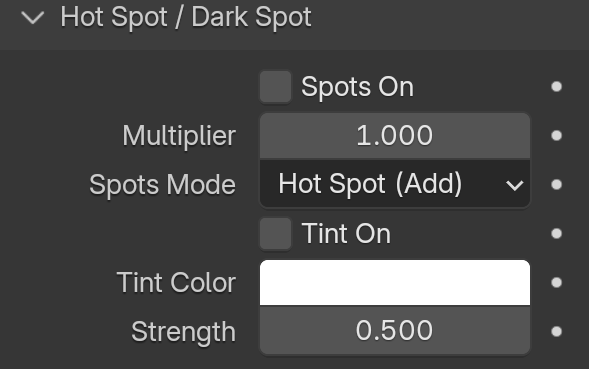This screenshot has width=589, height=369.
Task: Click animate dot beside Spots On
Action: click(x=556, y=87)
